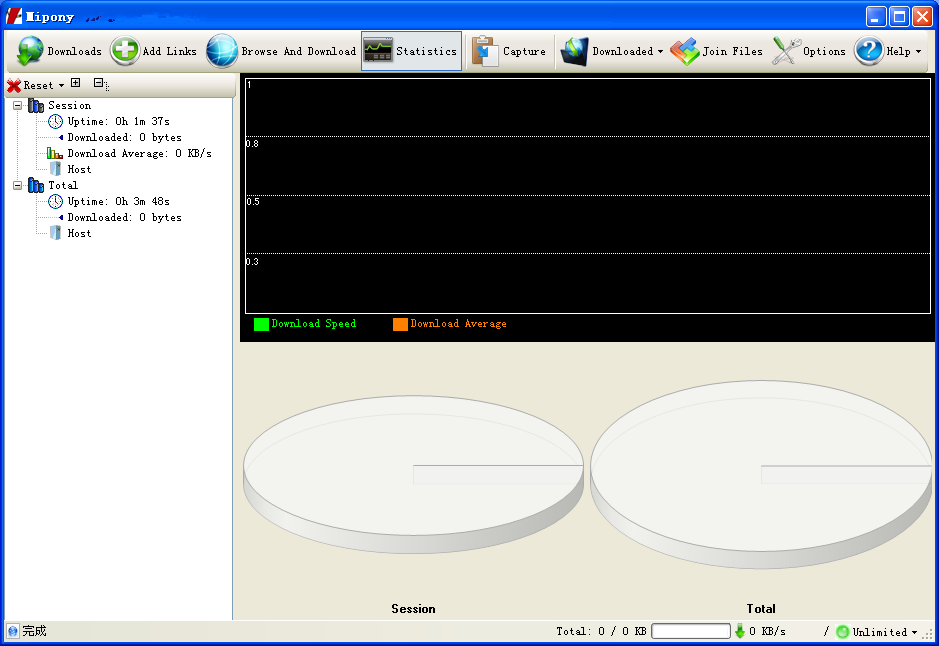Select 'Download Average: 0 KB/s' row

tap(140, 154)
